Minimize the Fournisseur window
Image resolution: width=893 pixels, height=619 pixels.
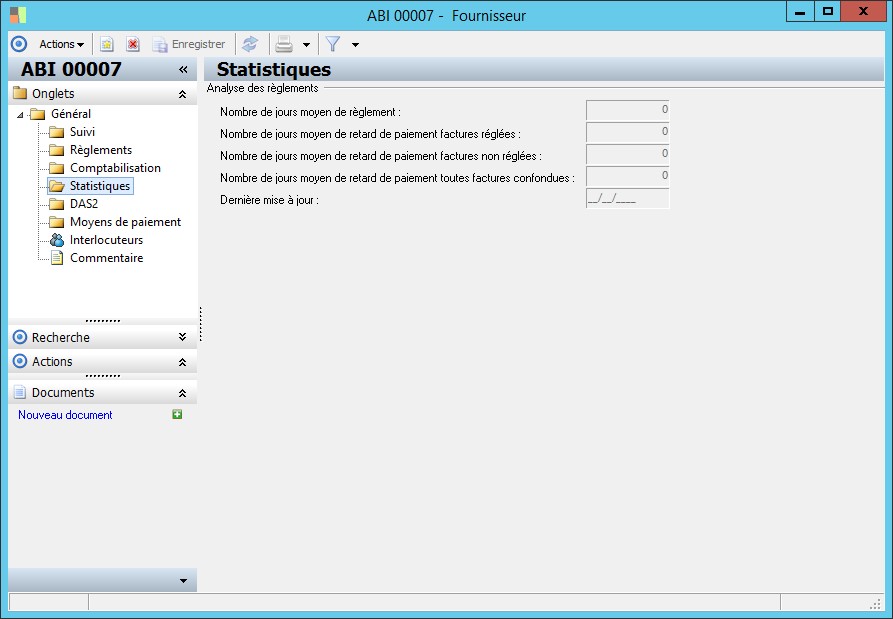(800, 12)
